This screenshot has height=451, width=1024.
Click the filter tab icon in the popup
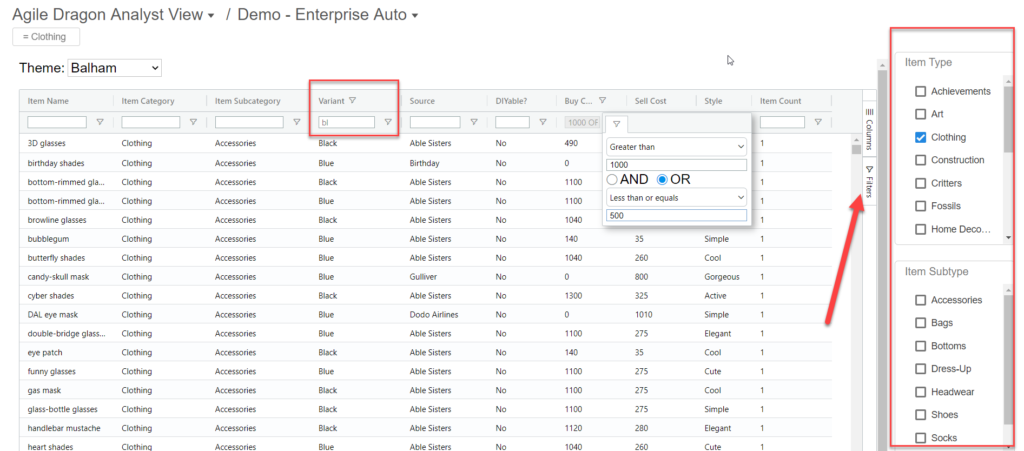tap(617, 124)
